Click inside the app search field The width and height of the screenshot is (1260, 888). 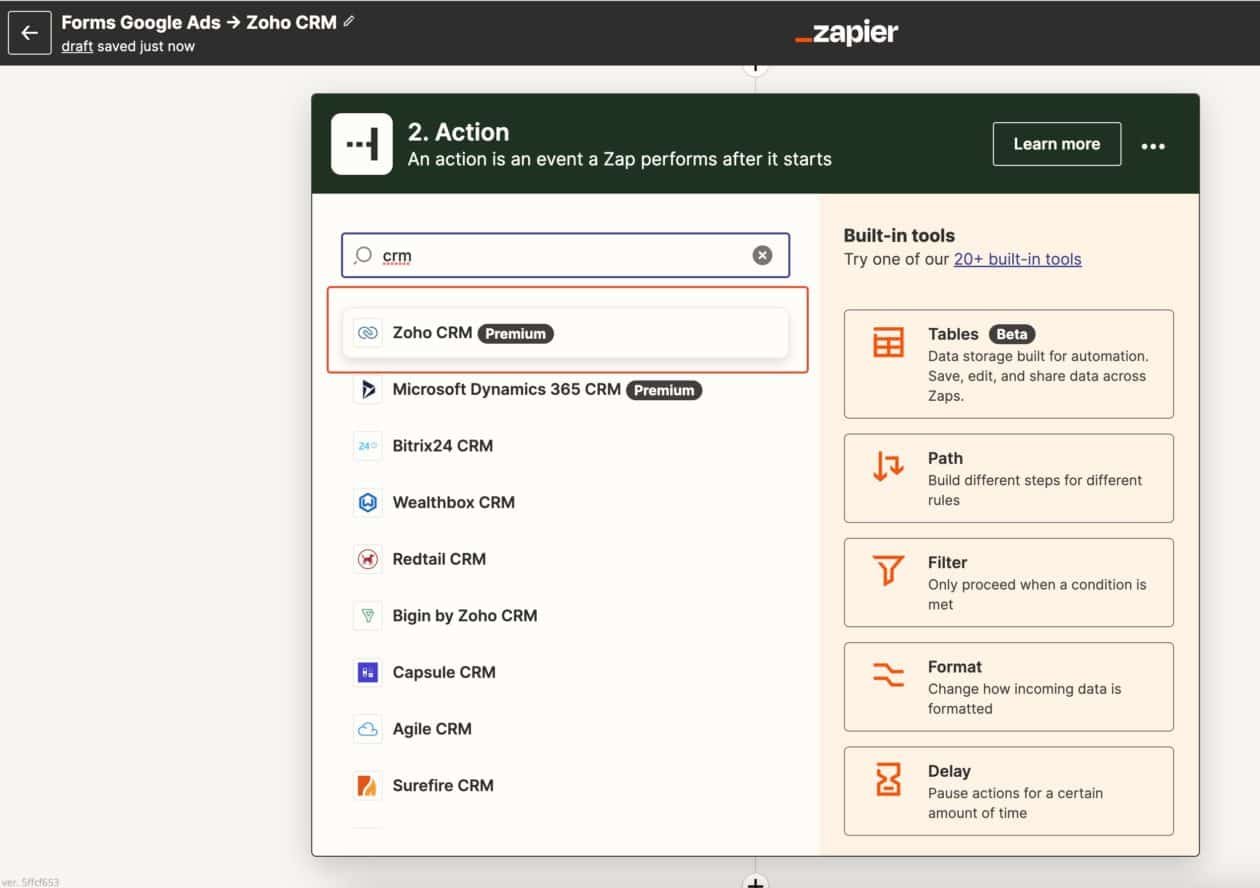tap(560, 256)
